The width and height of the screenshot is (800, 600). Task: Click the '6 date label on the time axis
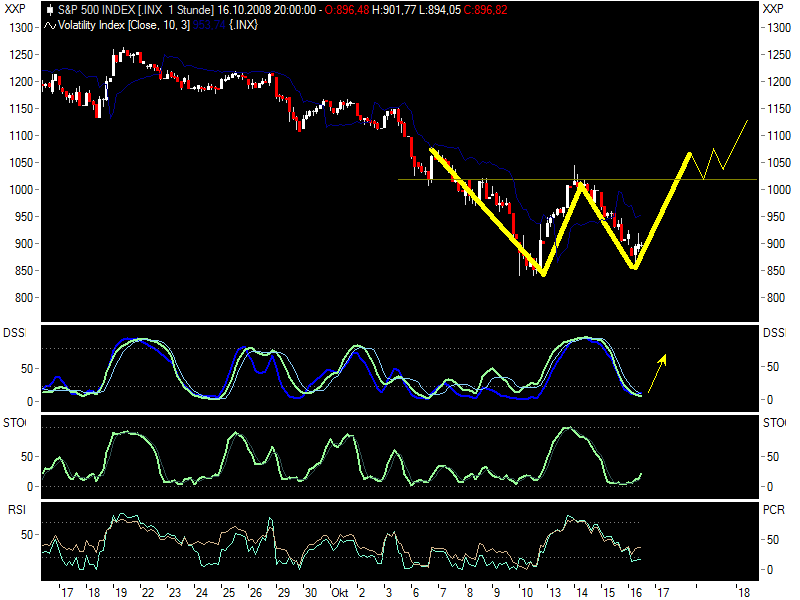(415, 593)
